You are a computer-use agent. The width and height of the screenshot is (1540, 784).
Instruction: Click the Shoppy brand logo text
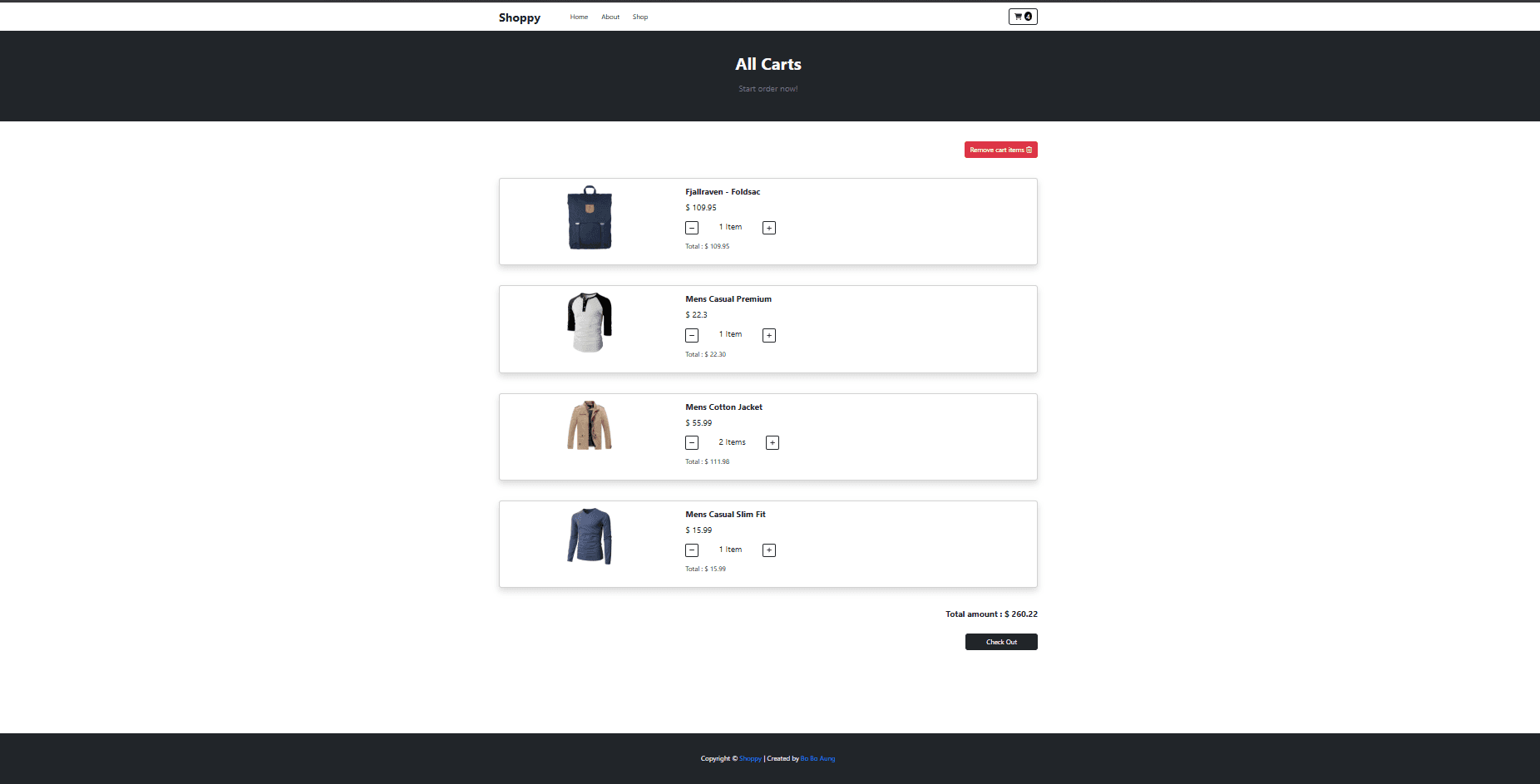[519, 17]
